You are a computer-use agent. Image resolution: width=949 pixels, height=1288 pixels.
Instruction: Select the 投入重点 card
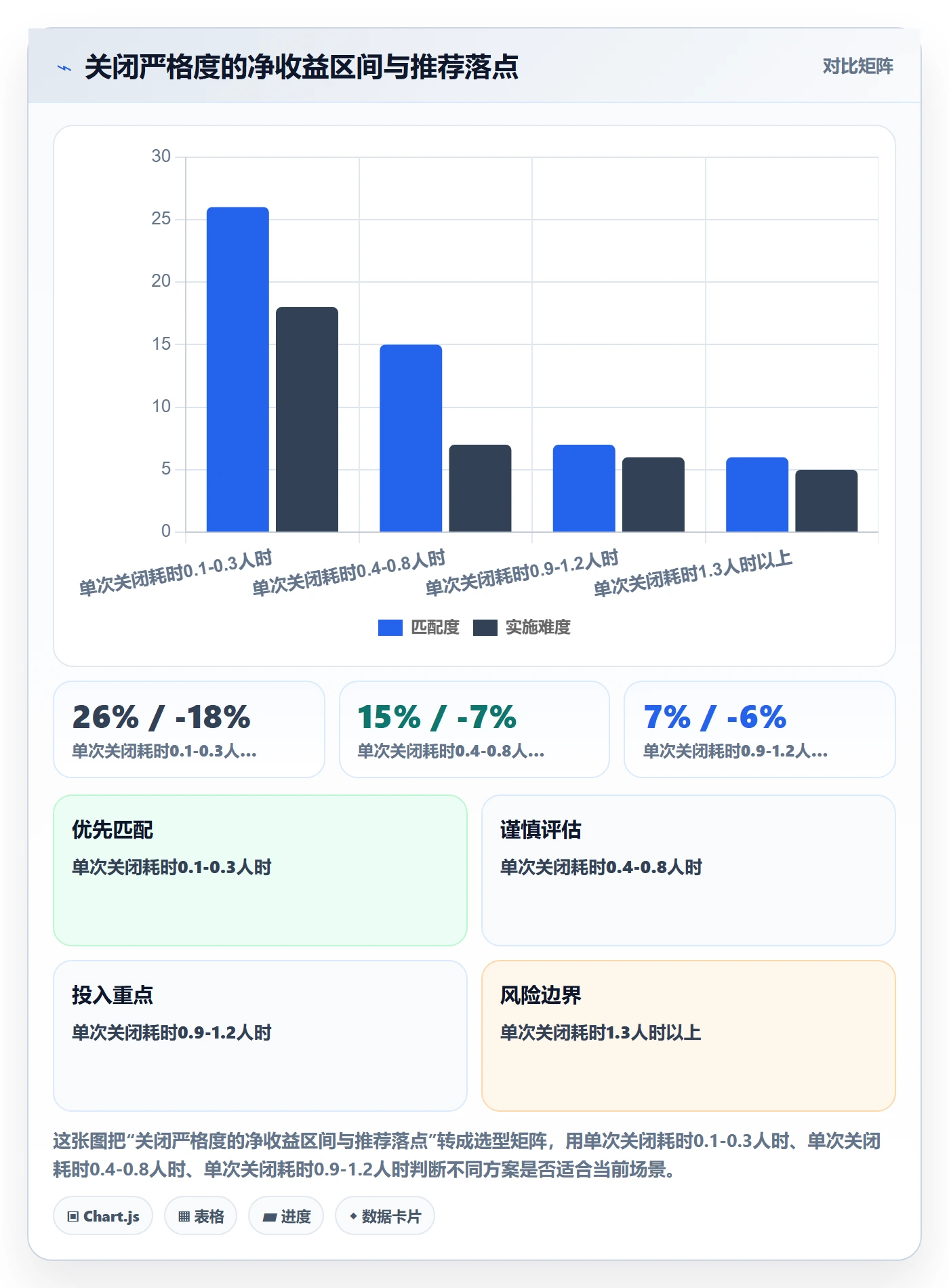click(x=260, y=1036)
